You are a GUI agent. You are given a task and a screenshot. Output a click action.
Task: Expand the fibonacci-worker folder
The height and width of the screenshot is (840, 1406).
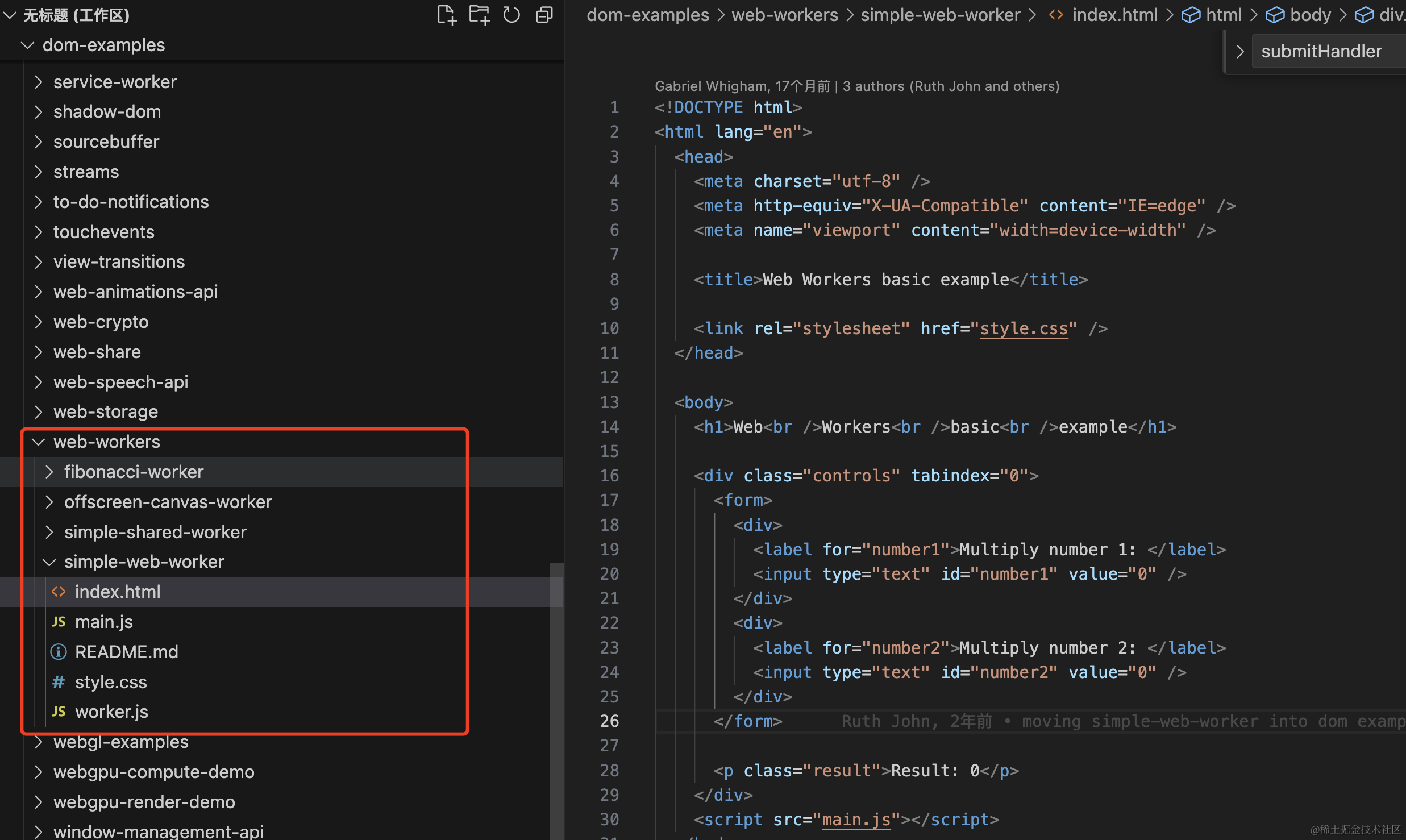pos(49,472)
